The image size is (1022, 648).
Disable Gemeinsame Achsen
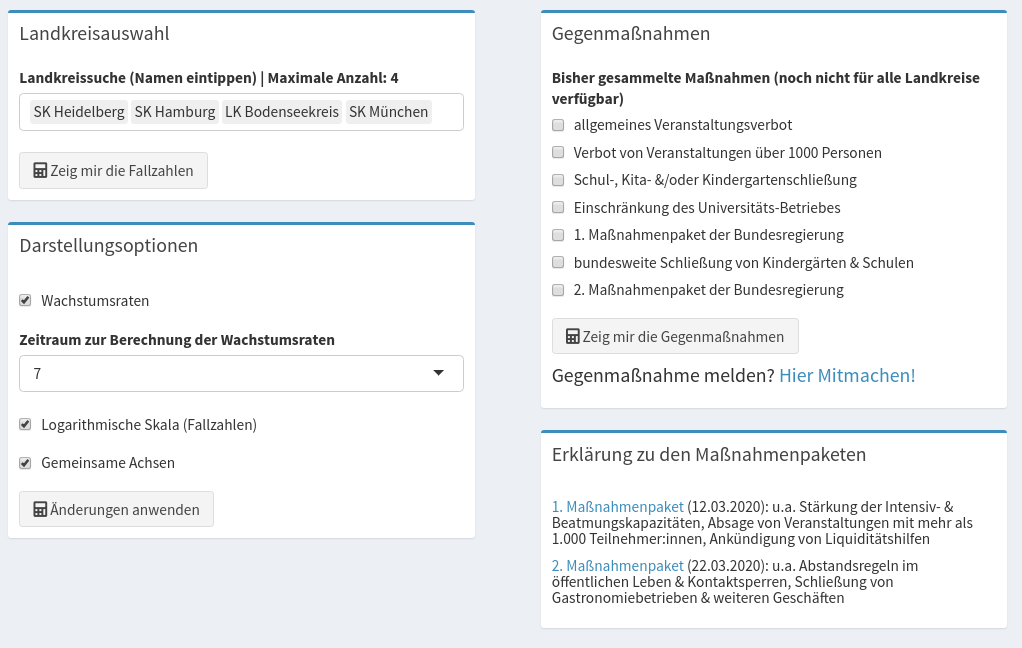click(25, 462)
